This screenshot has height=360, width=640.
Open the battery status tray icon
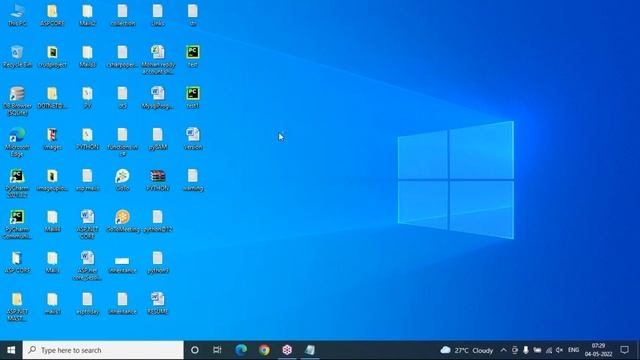[537, 350]
